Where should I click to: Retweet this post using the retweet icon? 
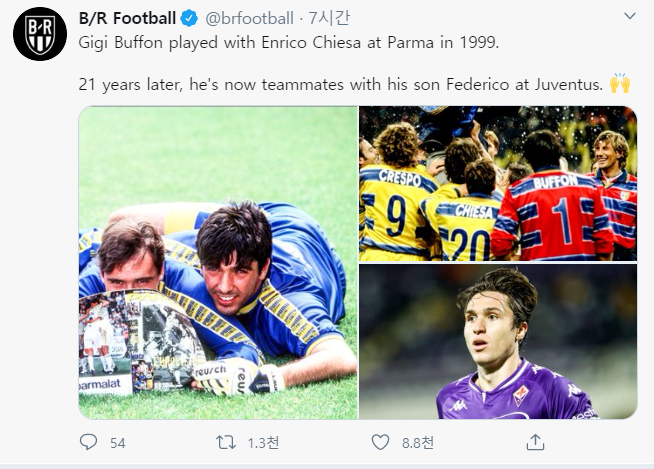tap(226, 442)
